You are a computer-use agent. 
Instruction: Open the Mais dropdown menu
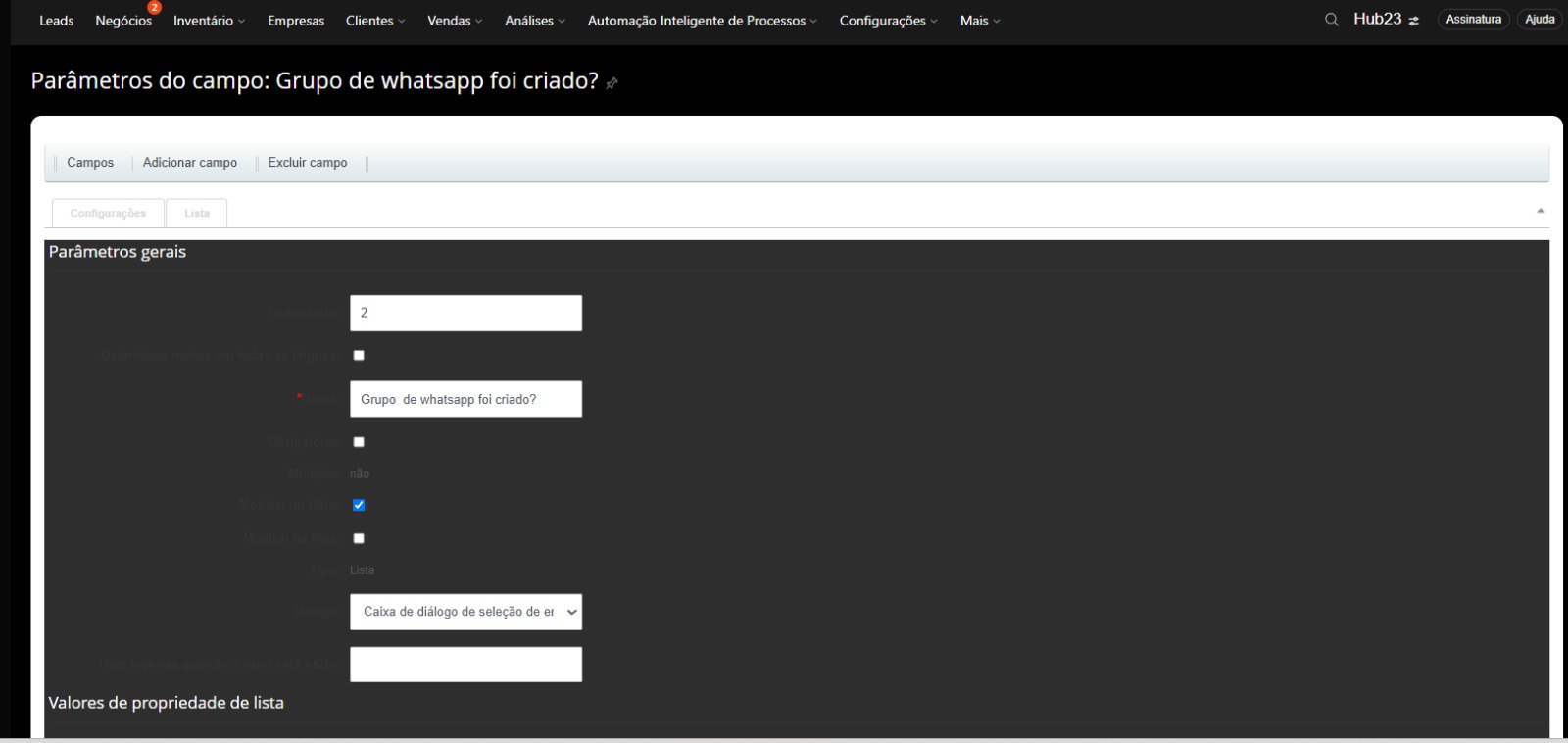(x=979, y=21)
